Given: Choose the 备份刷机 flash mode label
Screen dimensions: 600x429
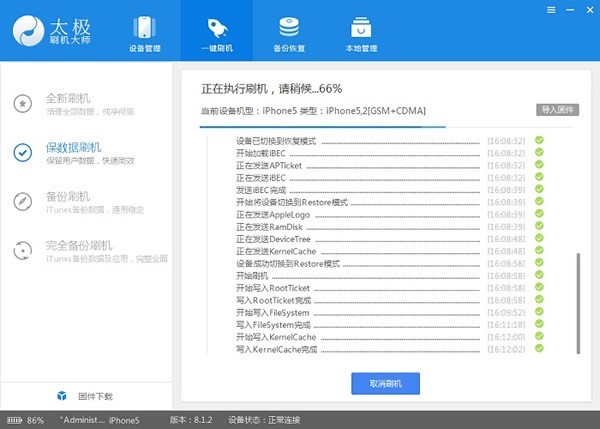Looking at the screenshot, I should click(x=68, y=196).
